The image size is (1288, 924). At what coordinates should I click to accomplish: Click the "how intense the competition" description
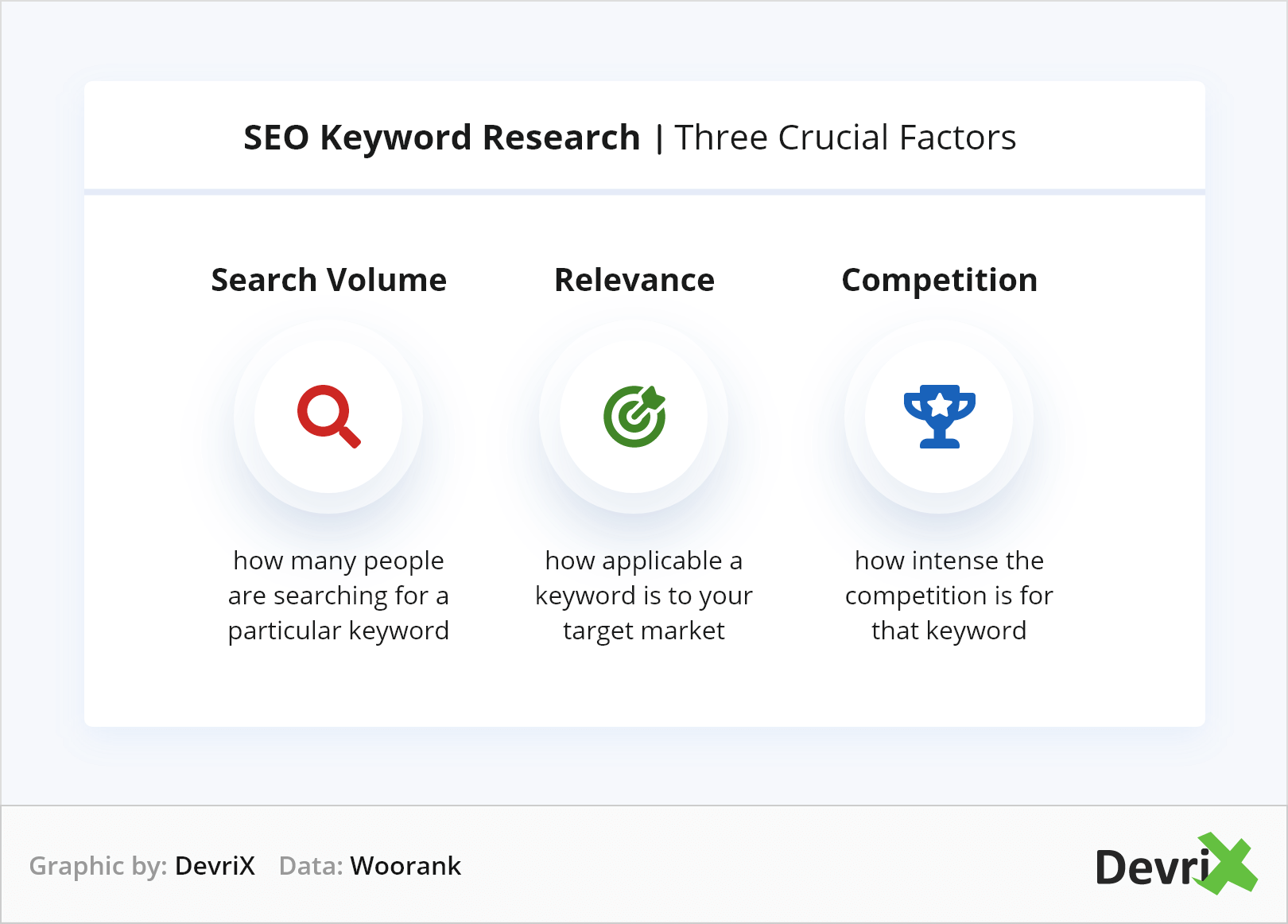click(x=949, y=578)
